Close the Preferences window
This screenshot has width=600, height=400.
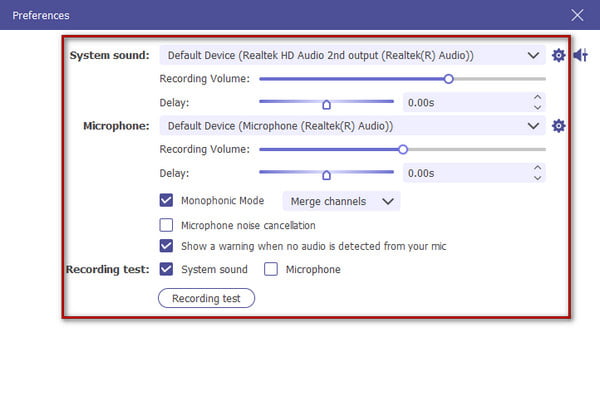pyautogui.click(x=577, y=15)
